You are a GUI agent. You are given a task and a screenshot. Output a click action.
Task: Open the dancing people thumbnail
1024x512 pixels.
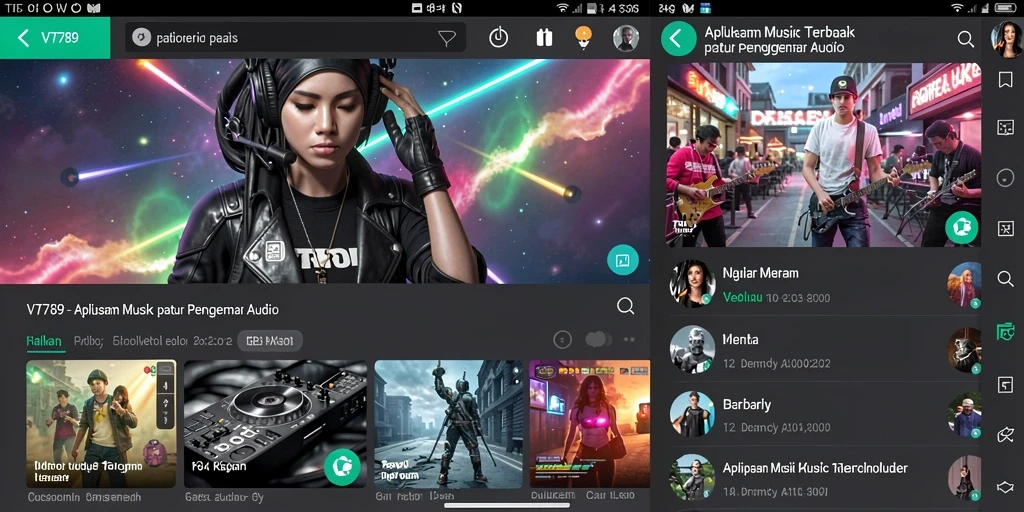[x=101, y=424]
